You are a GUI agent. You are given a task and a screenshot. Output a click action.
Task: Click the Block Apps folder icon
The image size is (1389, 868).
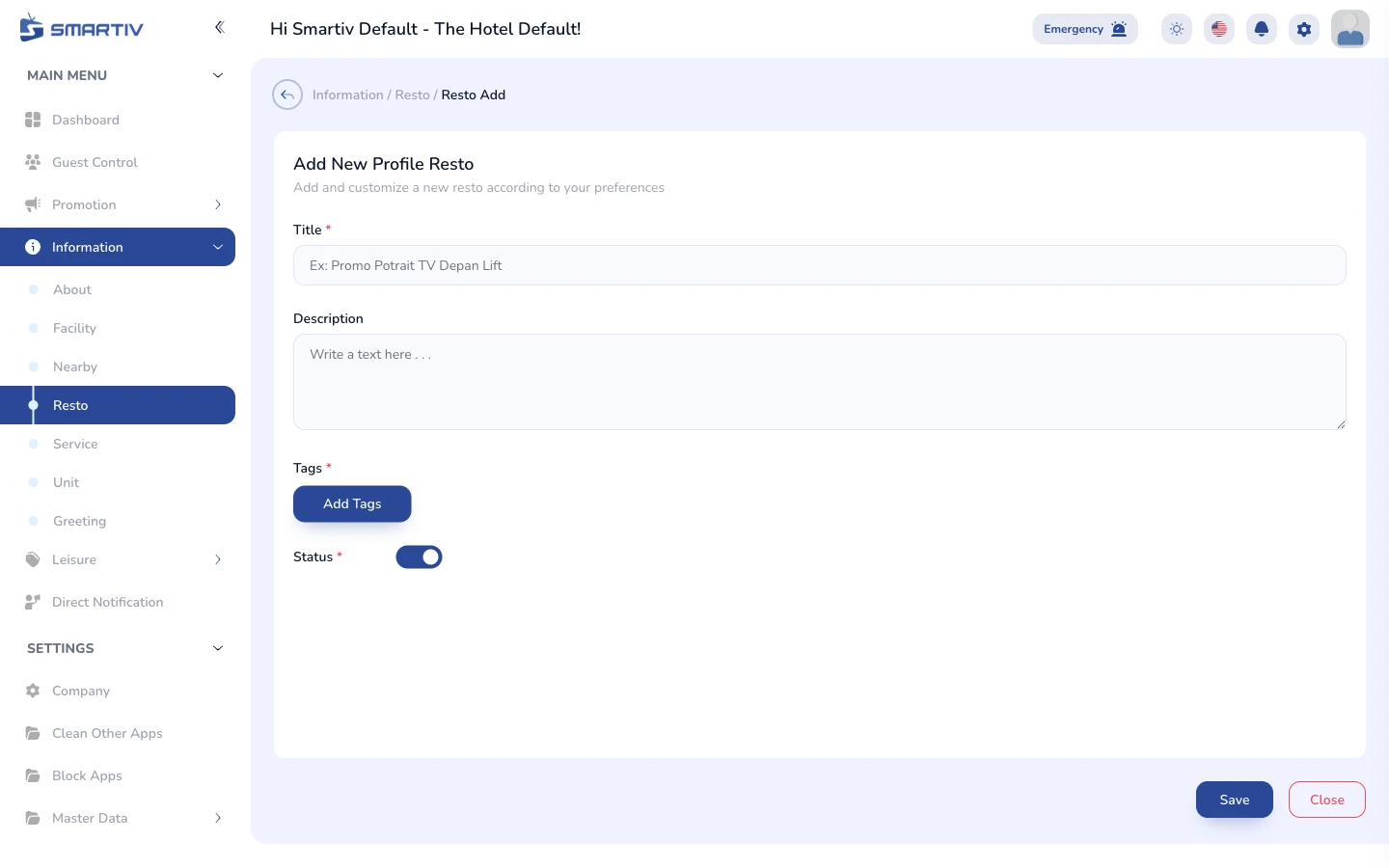33,775
